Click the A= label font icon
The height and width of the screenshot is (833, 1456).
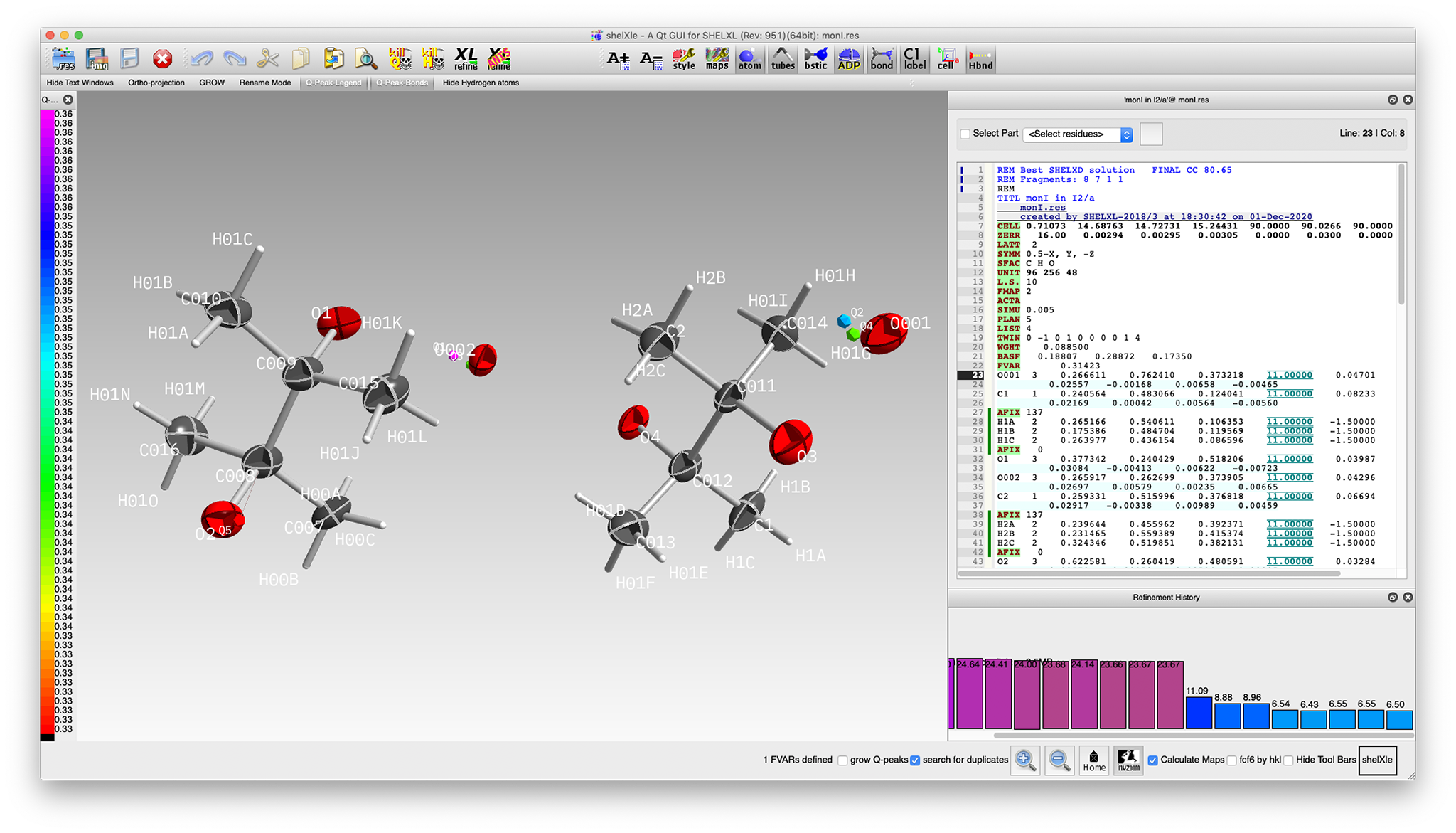[x=651, y=59]
